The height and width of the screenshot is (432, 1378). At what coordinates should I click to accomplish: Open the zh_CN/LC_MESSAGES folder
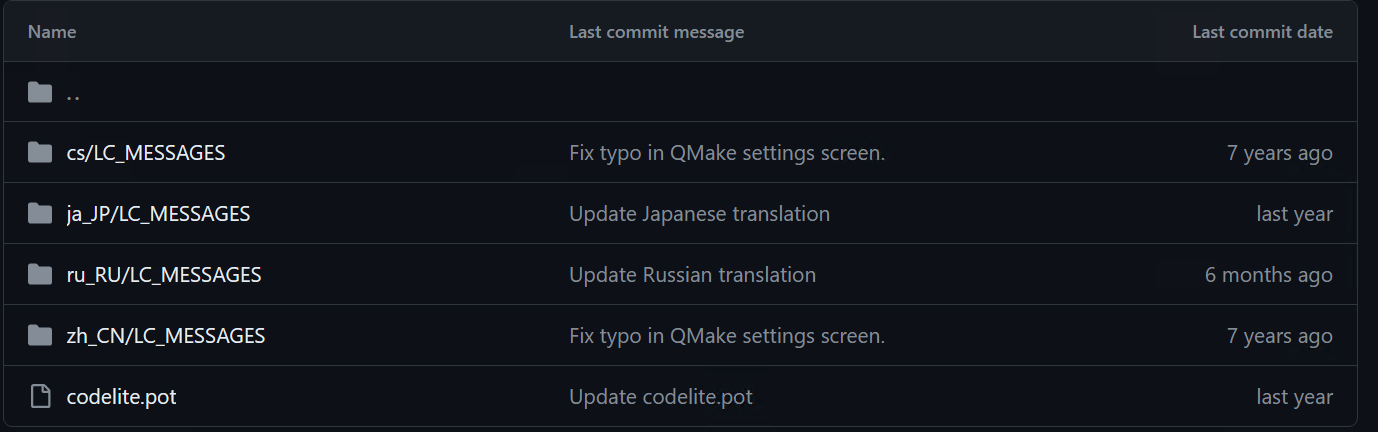[x=166, y=336]
